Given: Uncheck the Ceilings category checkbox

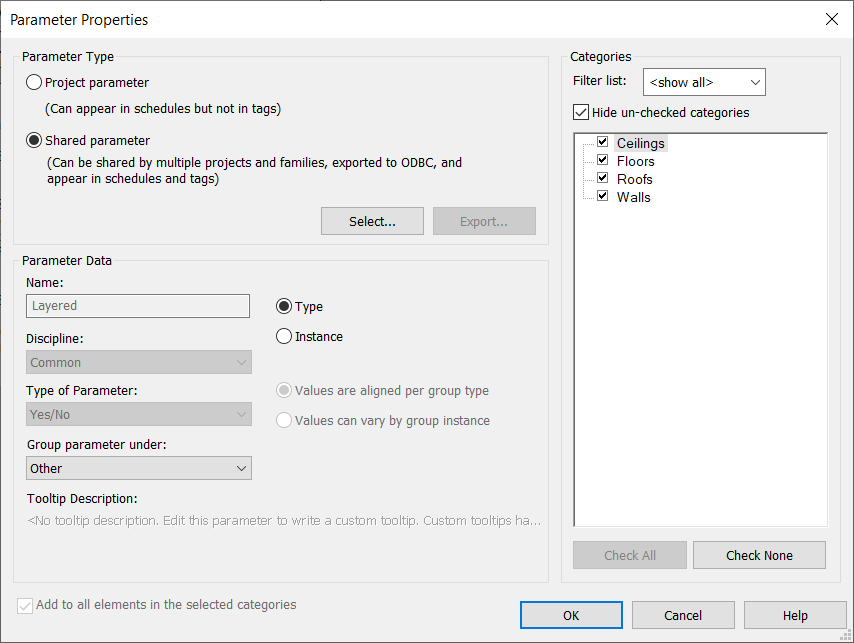Looking at the screenshot, I should click(x=602, y=142).
